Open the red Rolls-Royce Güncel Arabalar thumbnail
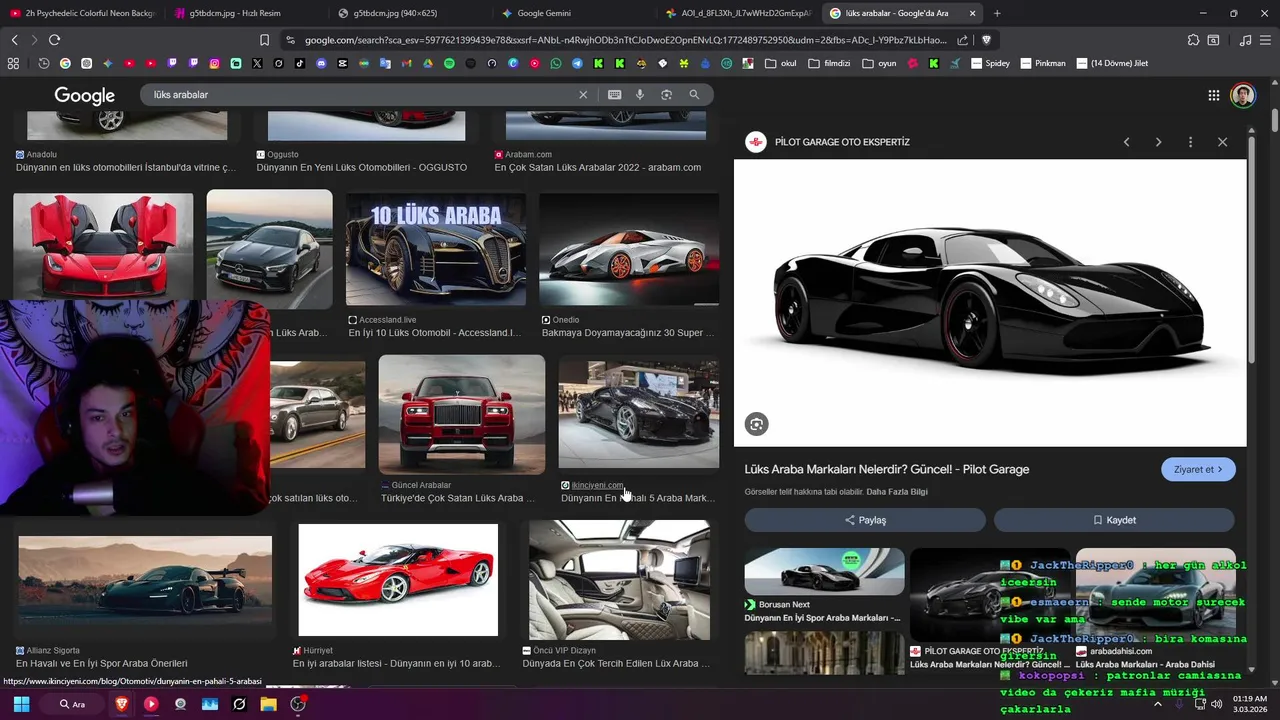The image size is (1280, 720). [x=462, y=414]
